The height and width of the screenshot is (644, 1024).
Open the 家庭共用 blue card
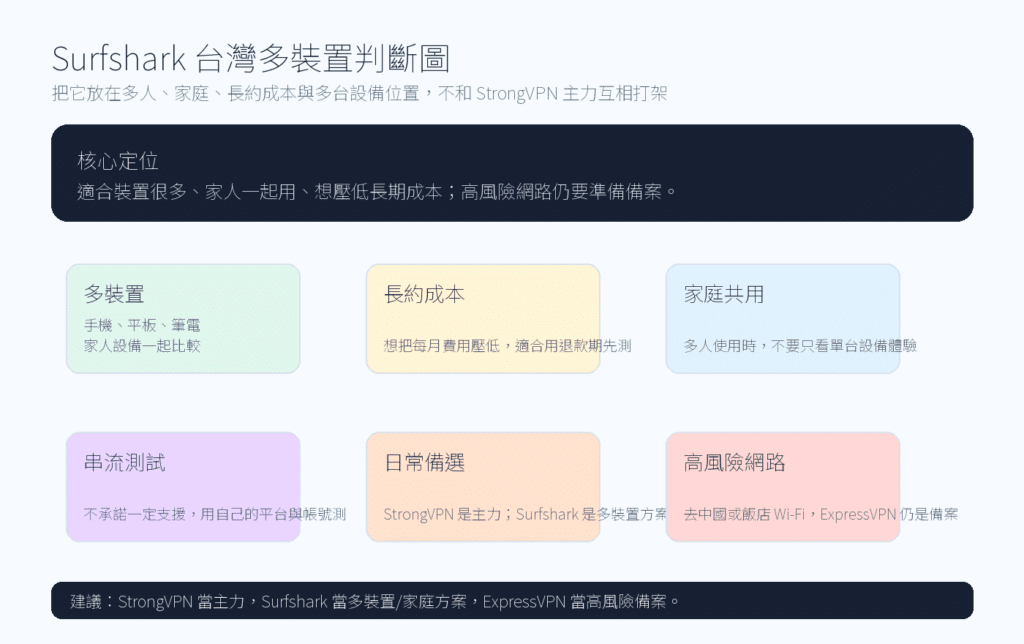[782, 319]
